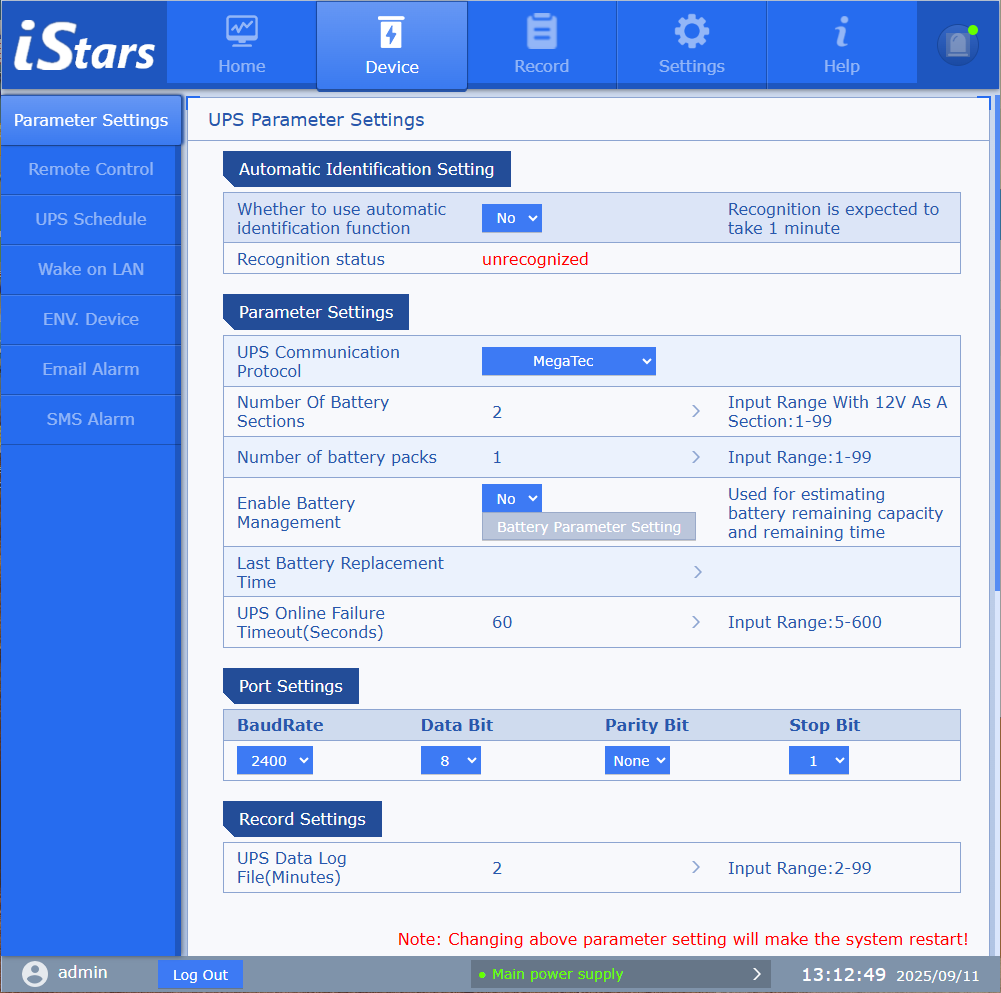Click the iStars logo
Image resolution: width=1001 pixels, height=993 pixels.
84,48
